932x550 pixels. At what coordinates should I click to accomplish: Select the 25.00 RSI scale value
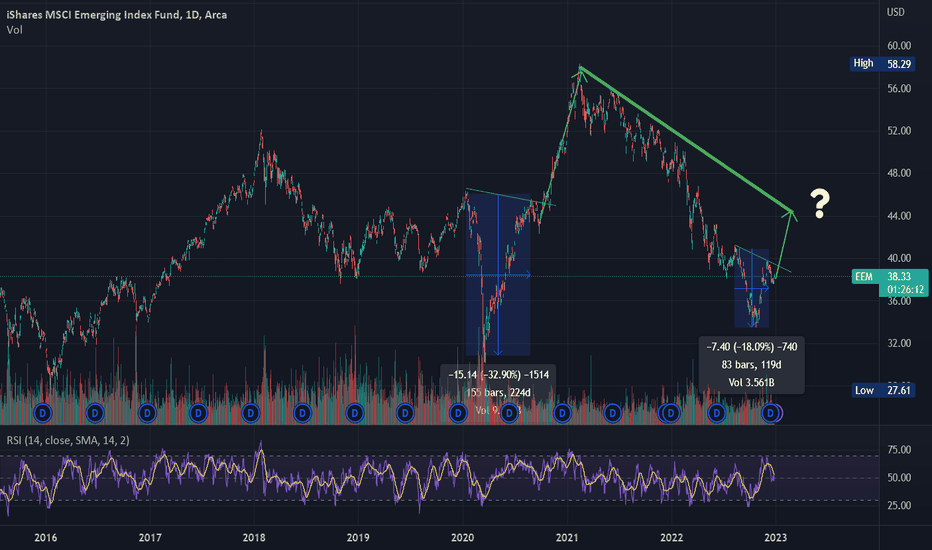pyautogui.click(x=899, y=505)
